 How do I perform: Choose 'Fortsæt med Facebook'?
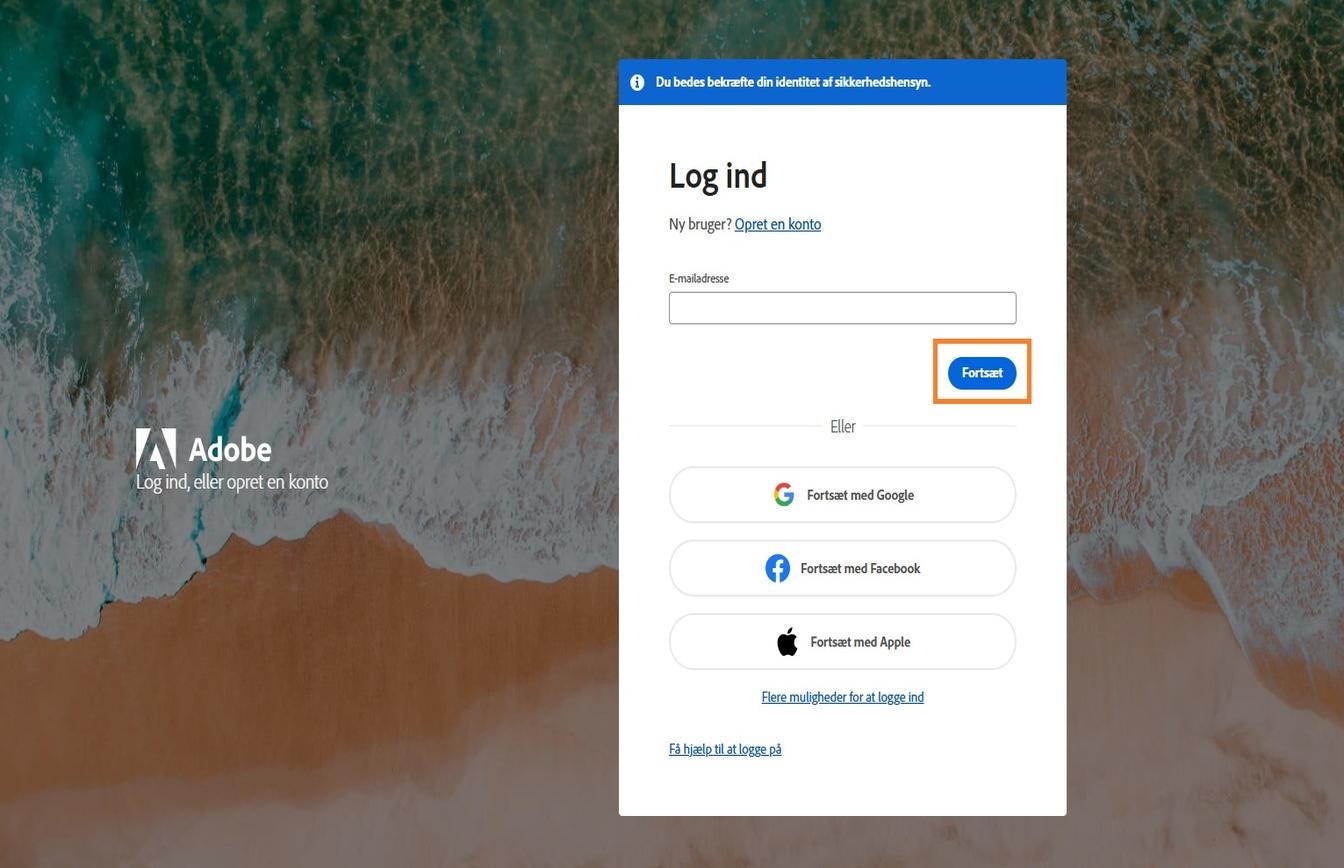[x=842, y=568]
